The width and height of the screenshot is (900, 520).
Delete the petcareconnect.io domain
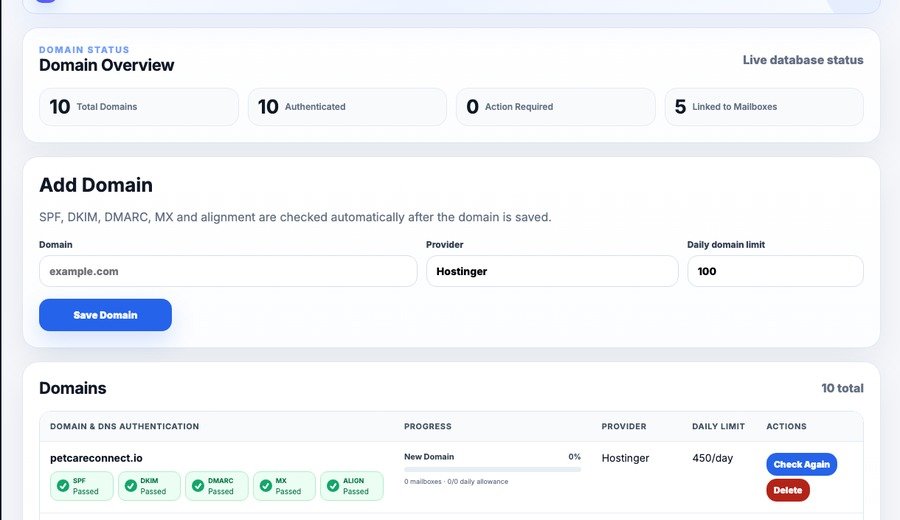(x=788, y=490)
